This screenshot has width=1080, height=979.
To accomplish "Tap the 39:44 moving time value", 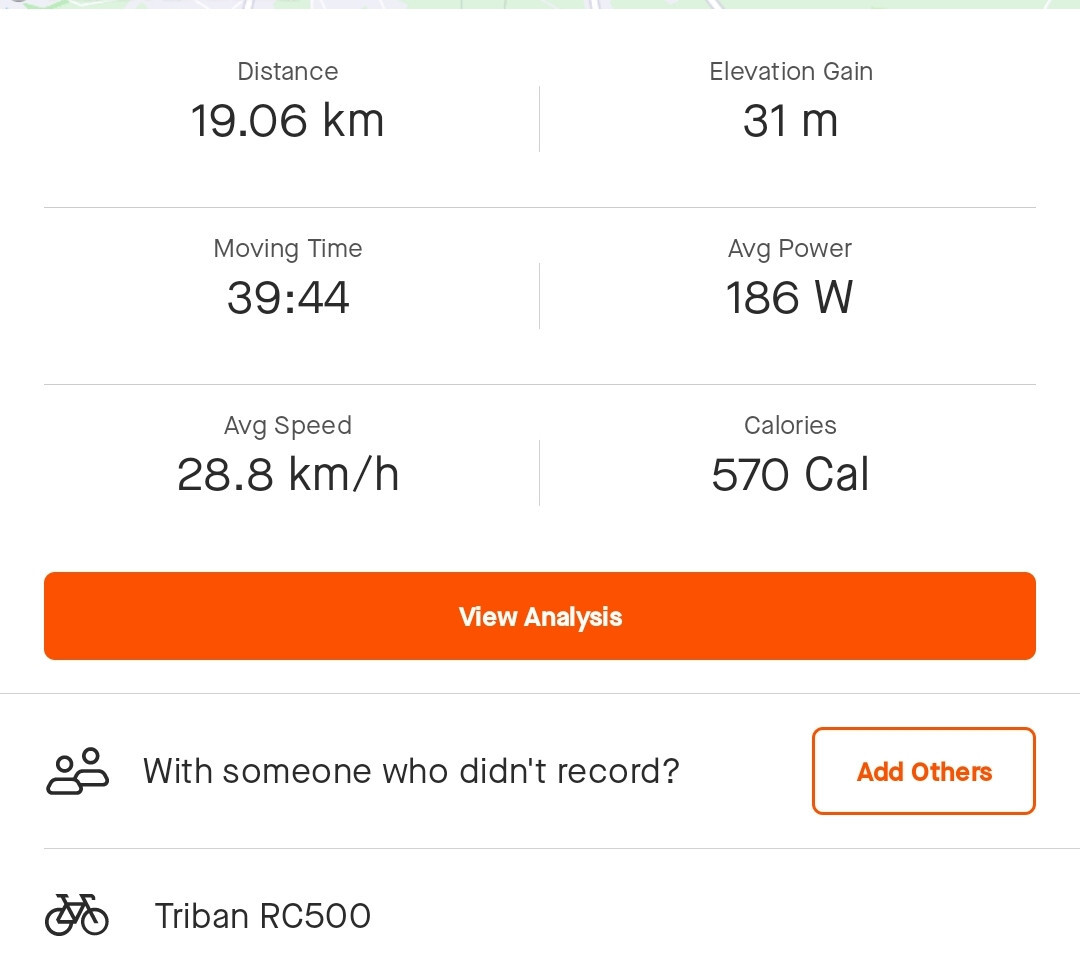I will point(288,298).
